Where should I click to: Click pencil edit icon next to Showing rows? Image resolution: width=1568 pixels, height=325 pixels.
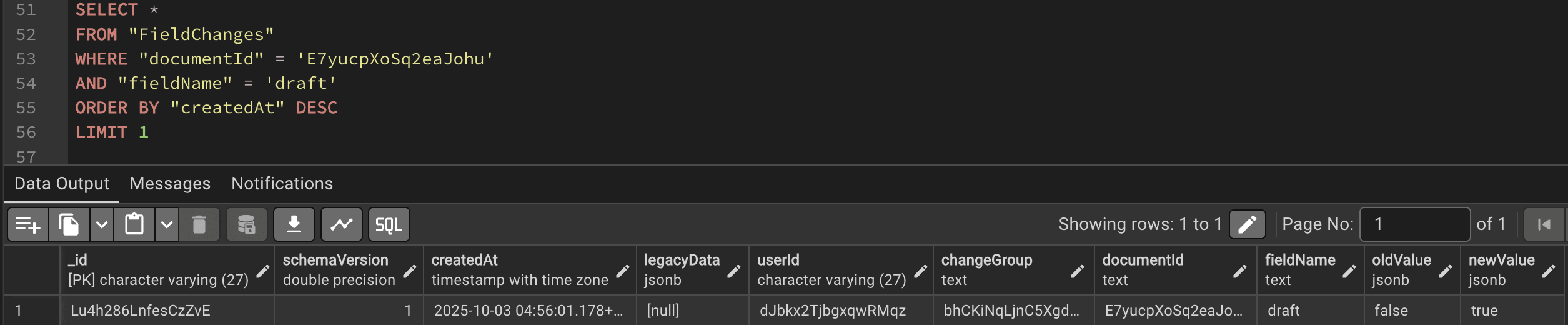click(1247, 224)
